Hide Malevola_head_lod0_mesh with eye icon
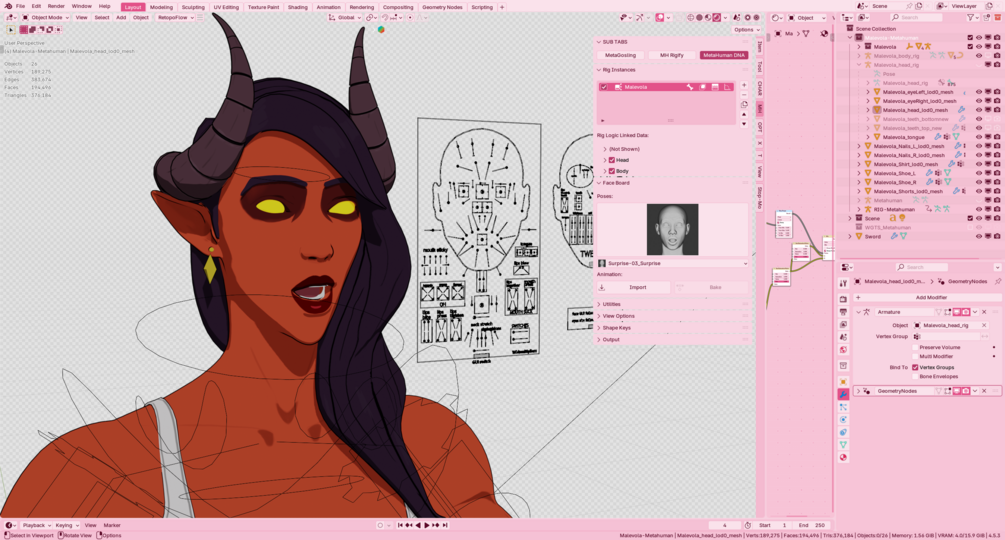 click(x=979, y=110)
